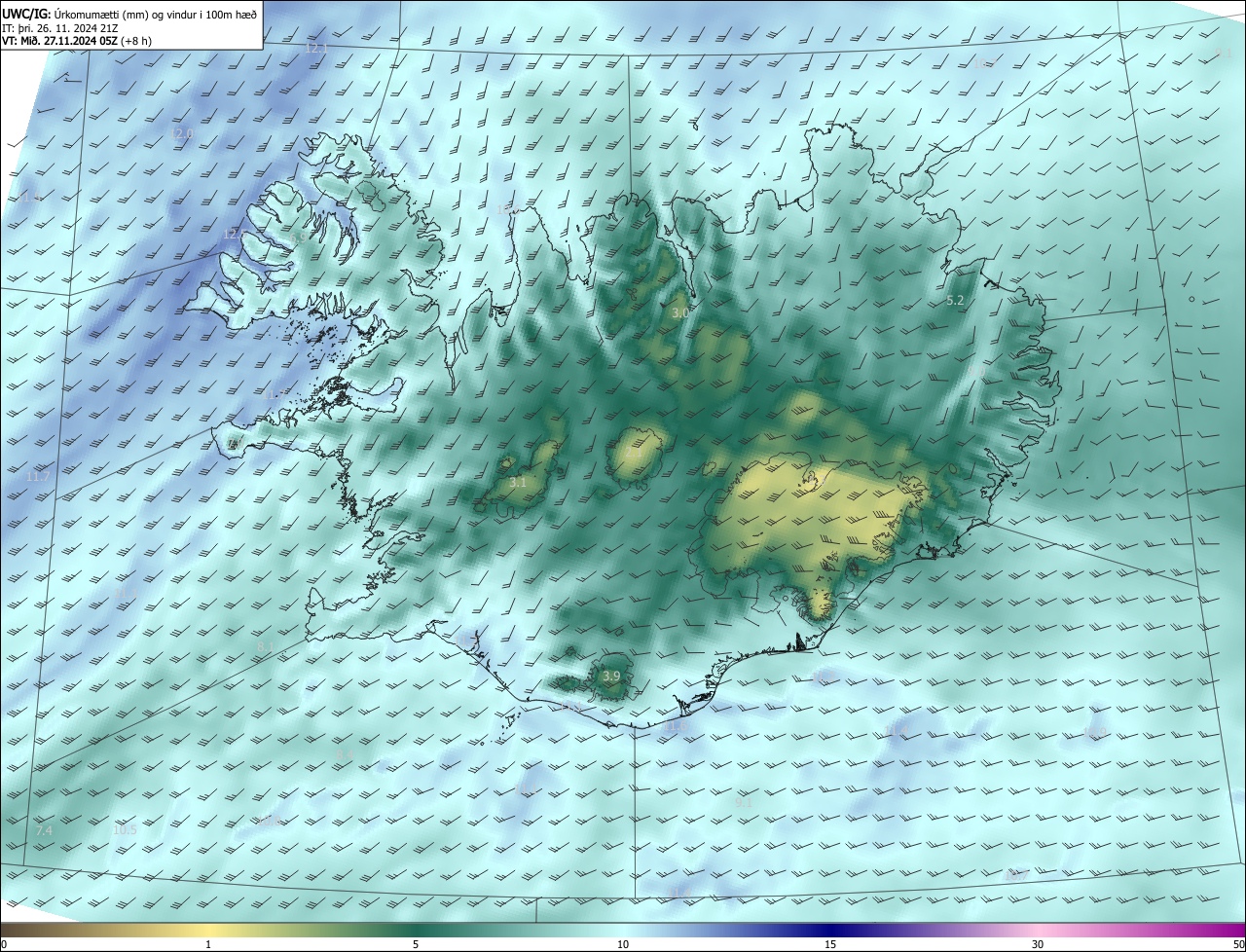Click the 12.0 value on the map
1246x952 pixels.
pos(182,133)
